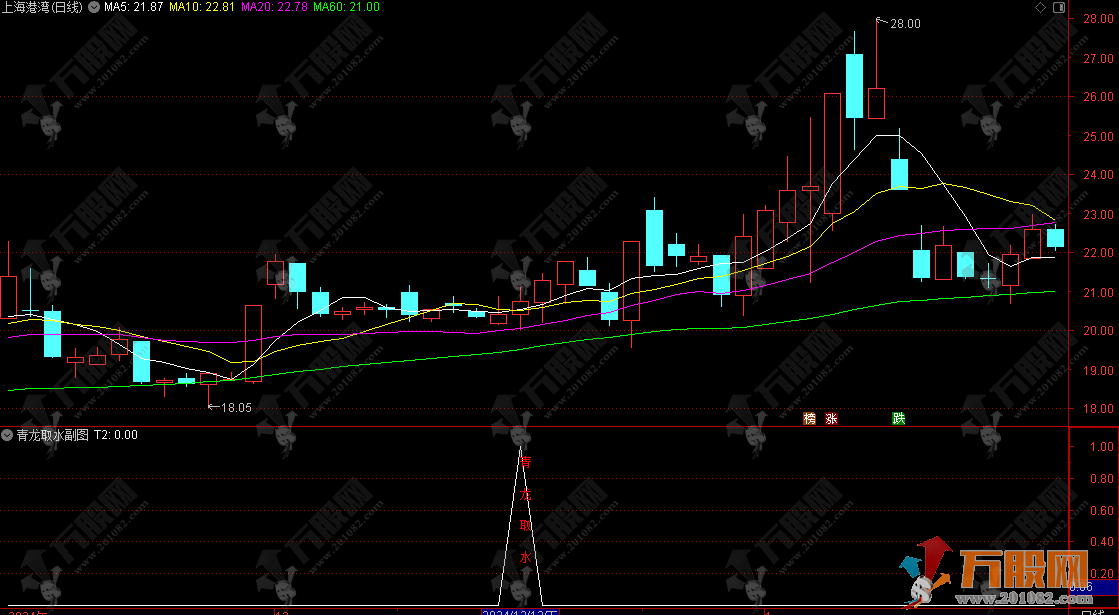Click the 26.00 price axis label
This screenshot has width=1119, height=615.
tap(1098, 96)
